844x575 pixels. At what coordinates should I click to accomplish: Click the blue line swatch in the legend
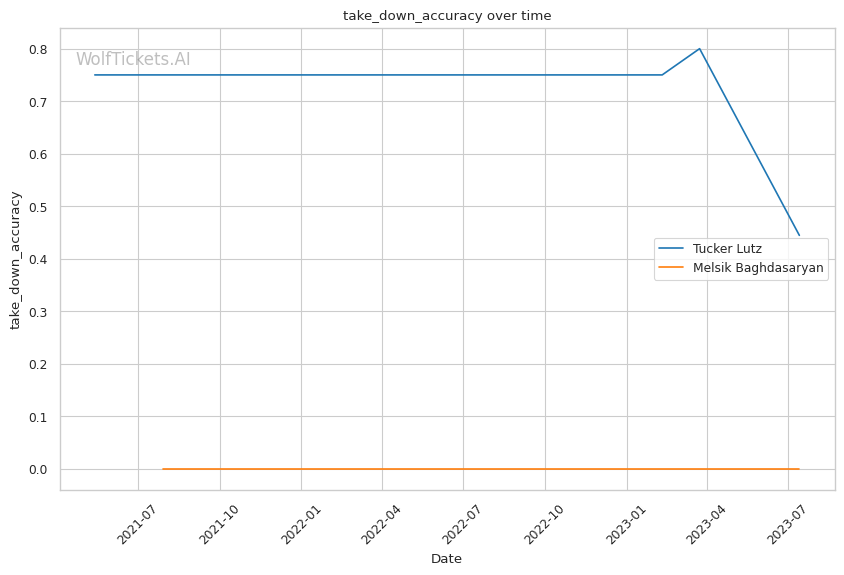671,248
